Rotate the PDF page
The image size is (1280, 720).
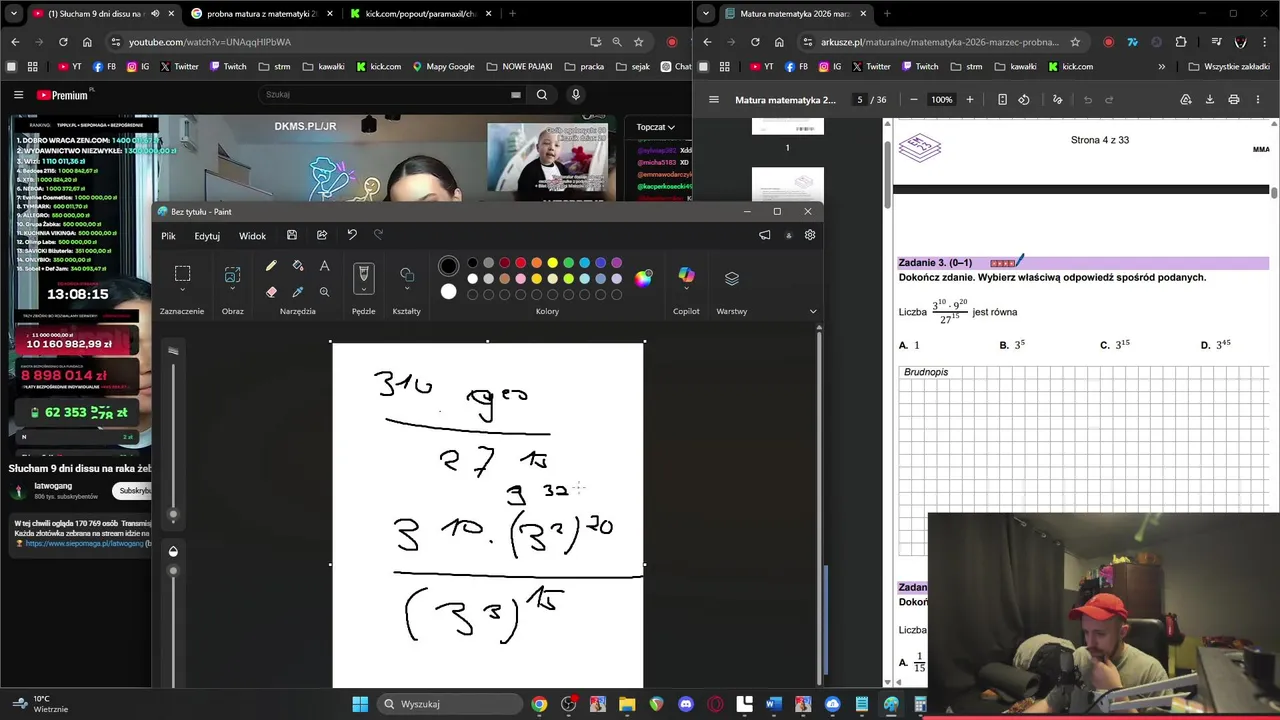point(1024,100)
